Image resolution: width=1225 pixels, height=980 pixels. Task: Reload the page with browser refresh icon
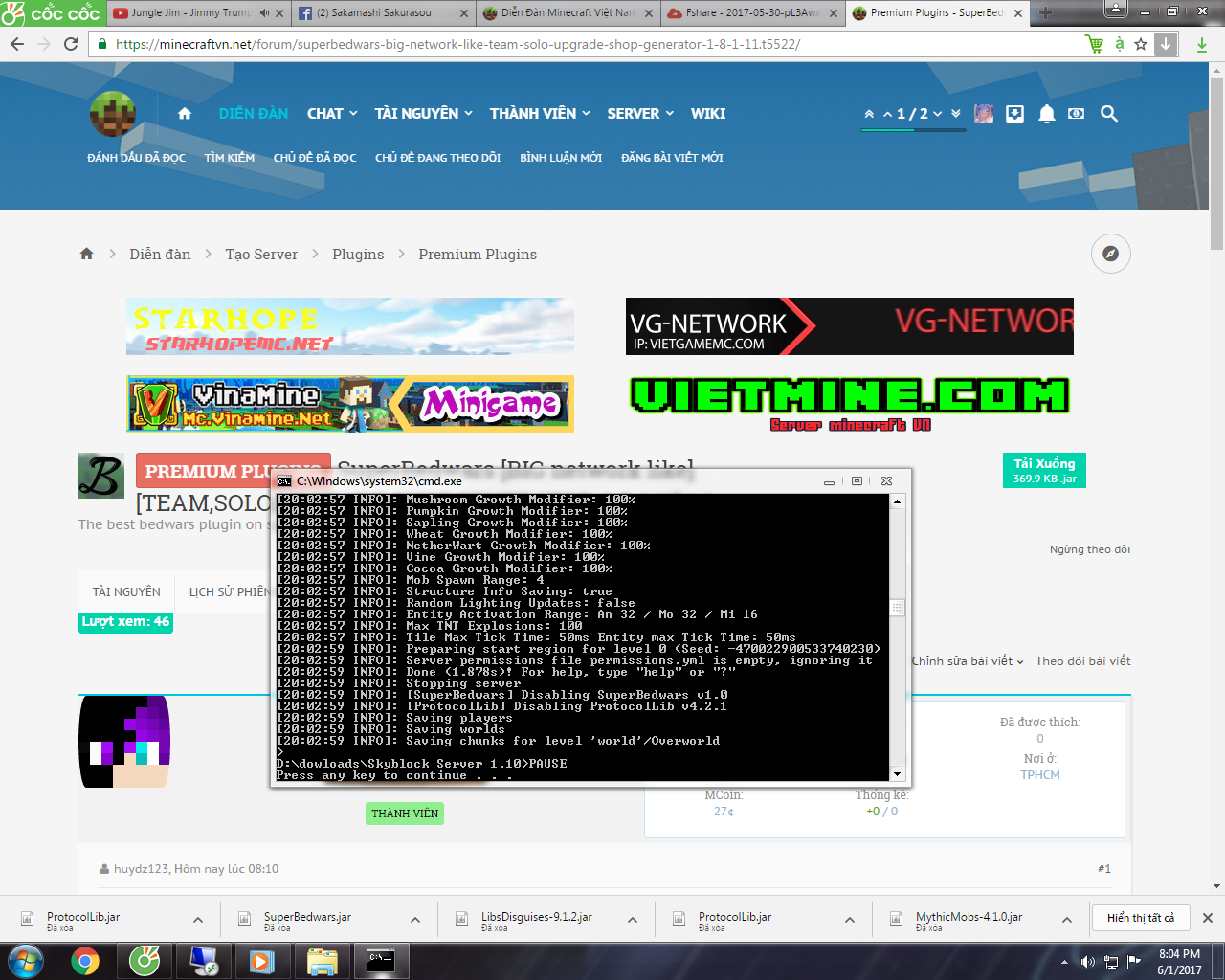(x=71, y=44)
